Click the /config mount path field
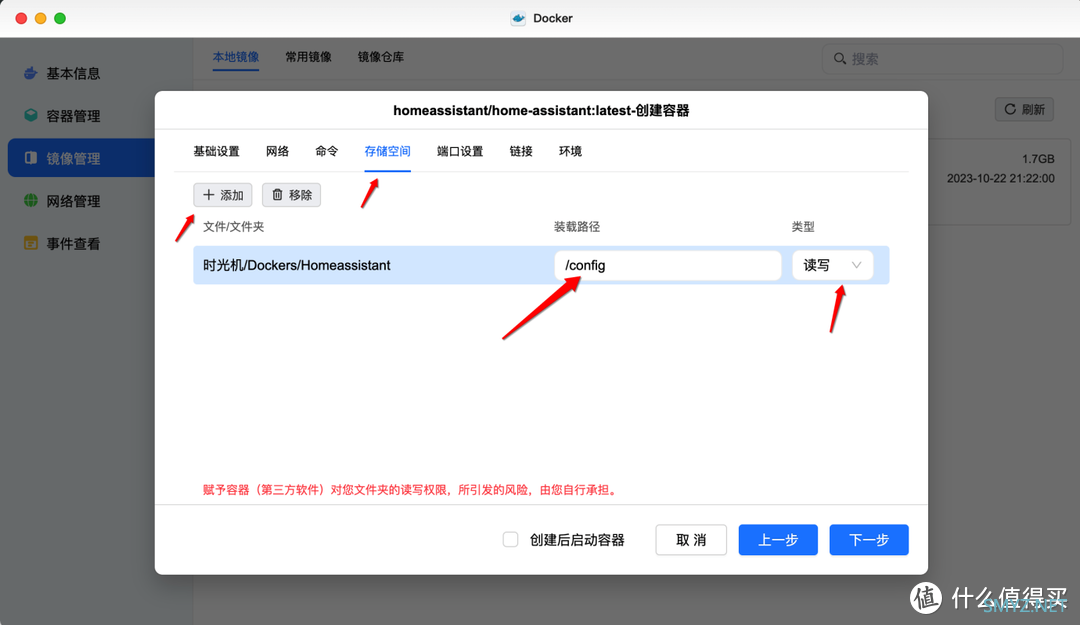1080x625 pixels. pos(667,265)
